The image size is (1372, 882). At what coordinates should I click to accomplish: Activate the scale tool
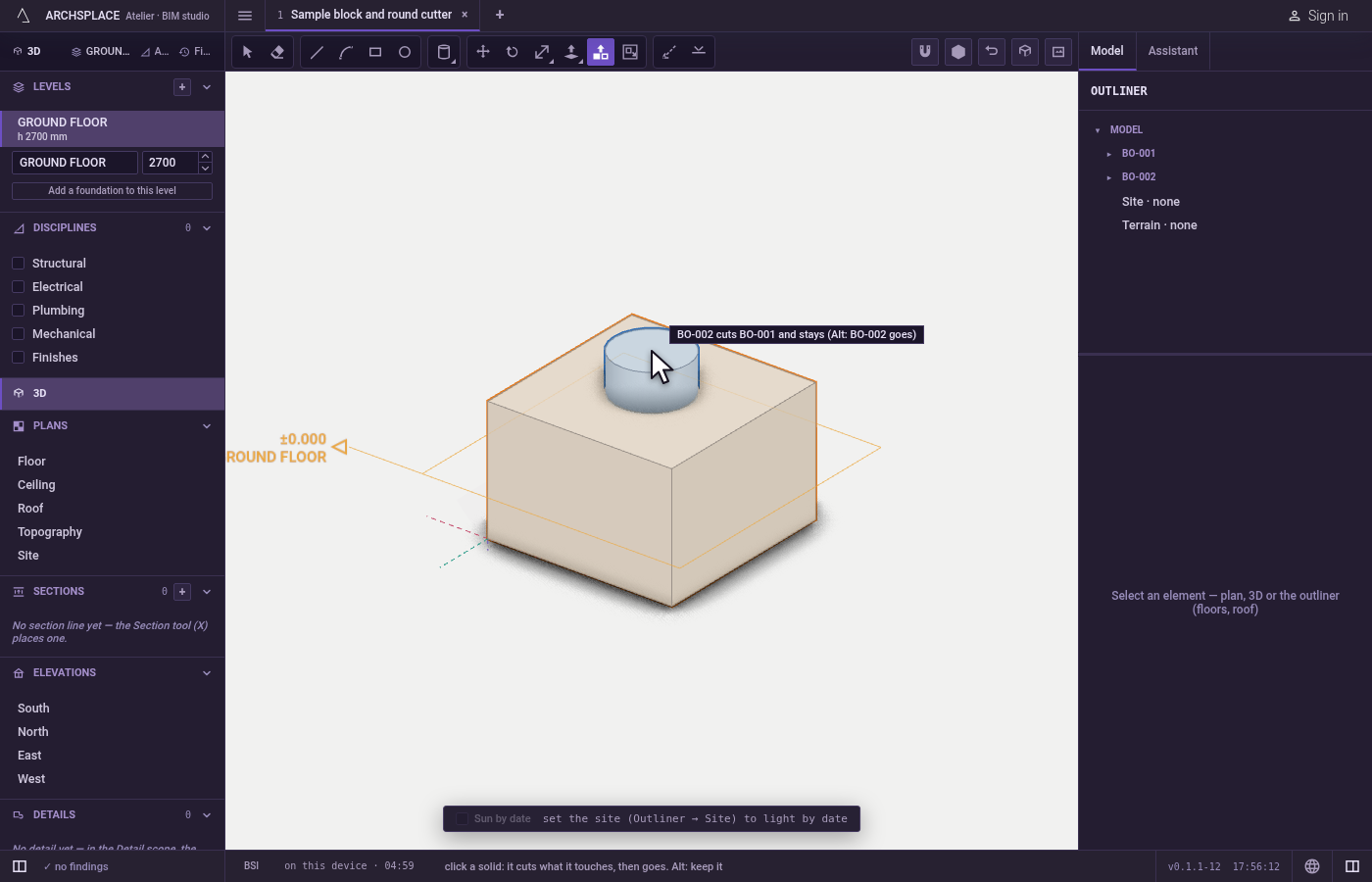(x=542, y=52)
